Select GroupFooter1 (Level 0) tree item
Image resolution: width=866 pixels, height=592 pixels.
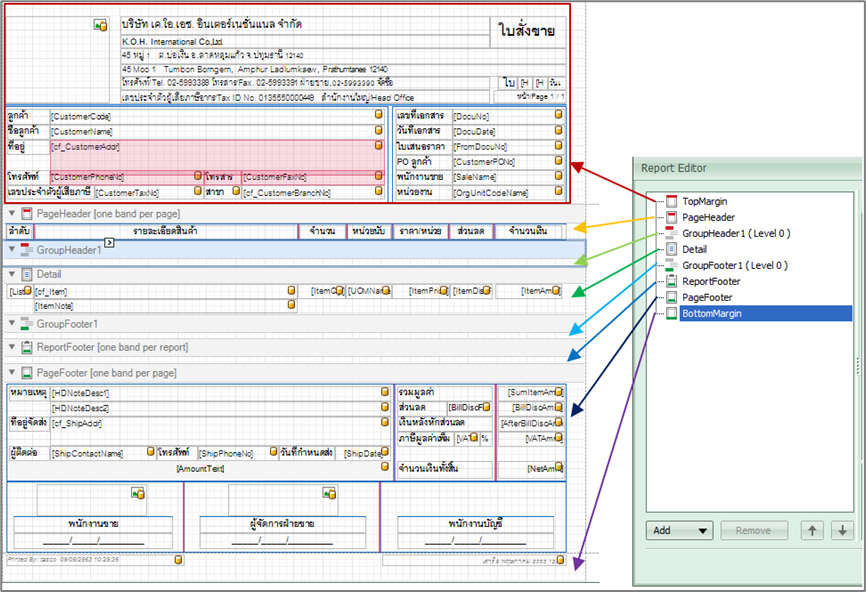(x=734, y=265)
